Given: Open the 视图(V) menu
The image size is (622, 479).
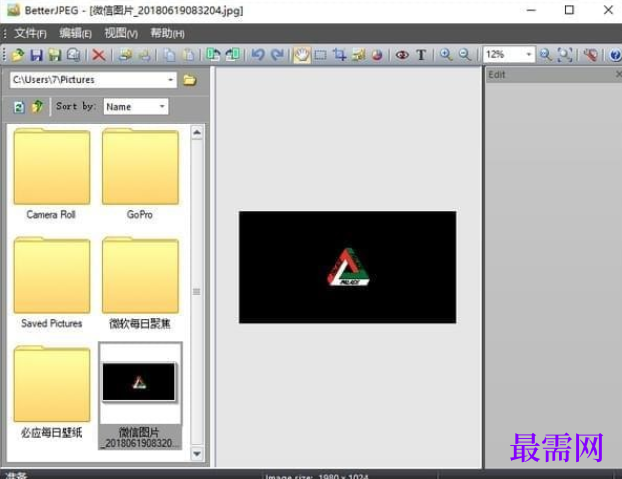Looking at the screenshot, I should [121, 33].
